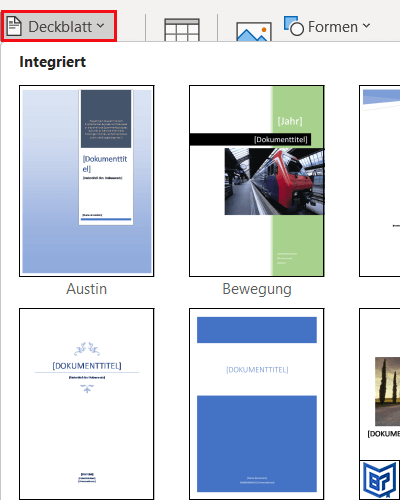Click the Bewegung label text
Image resolution: width=400 pixels, height=500 pixels.
click(x=257, y=289)
